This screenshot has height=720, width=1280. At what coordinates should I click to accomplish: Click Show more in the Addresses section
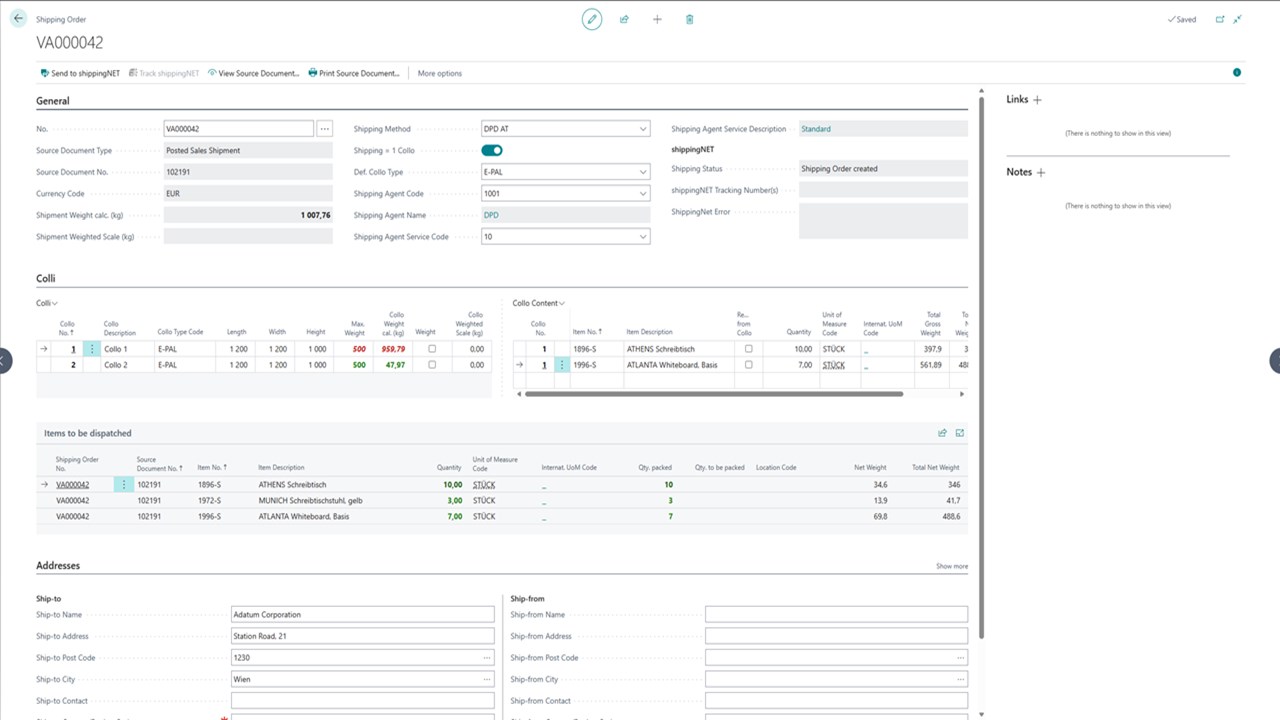coord(952,566)
